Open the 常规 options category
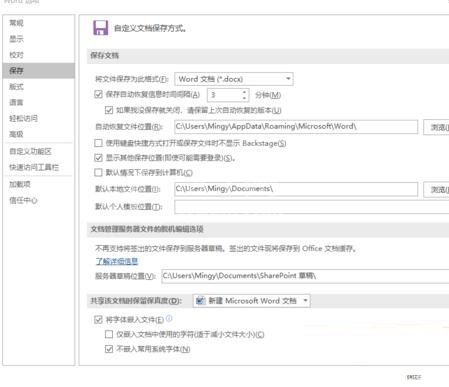The height and width of the screenshot is (387, 449). pos(16,23)
